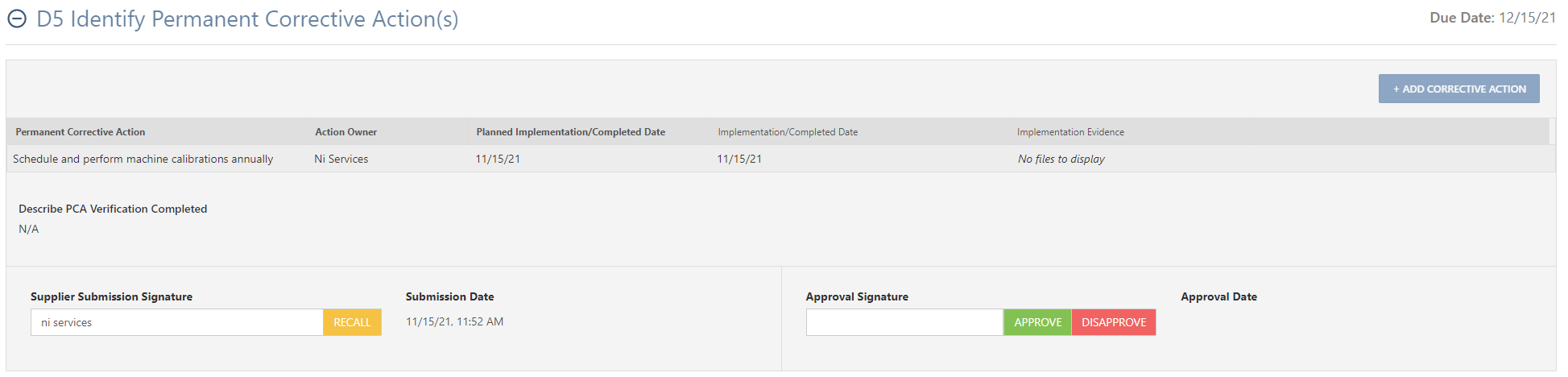Focus the Approval Signature input field
The width and height of the screenshot is (1568, 377).
(904, 322)
